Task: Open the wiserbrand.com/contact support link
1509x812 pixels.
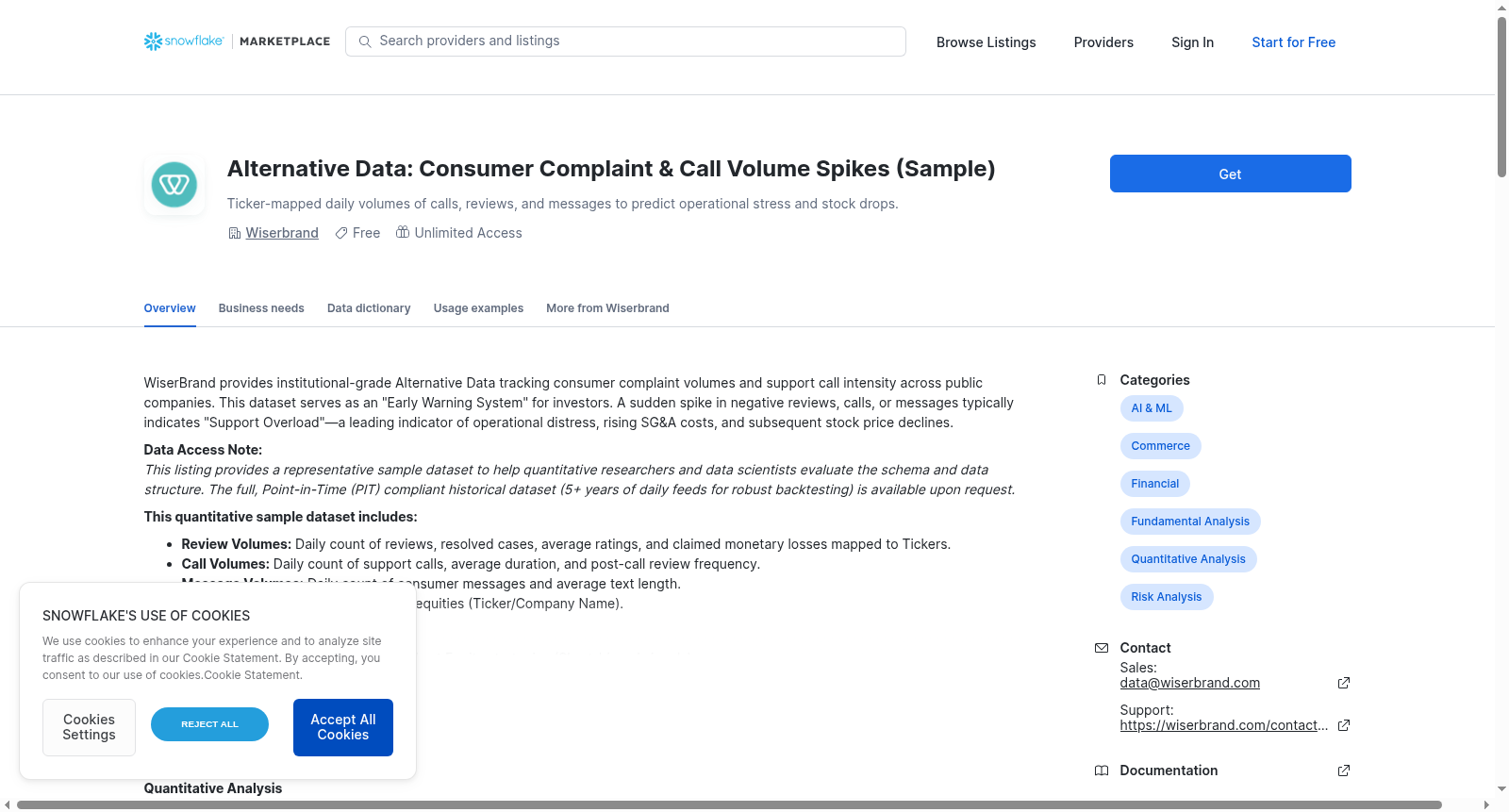Action: [1224, 725]
